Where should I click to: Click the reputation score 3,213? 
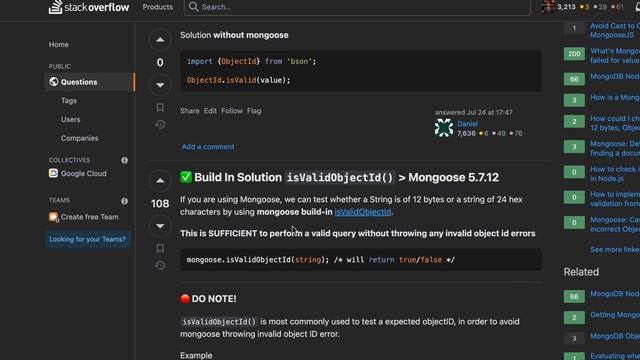[x=566, y=7]
